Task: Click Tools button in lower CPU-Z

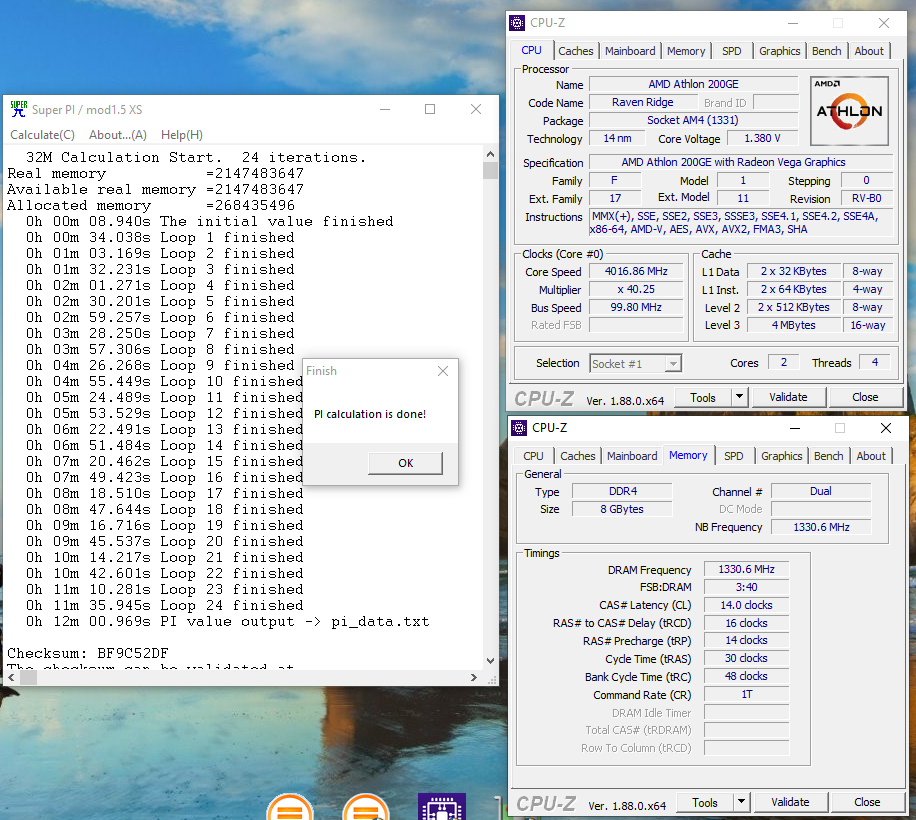Action: (705, 803)
